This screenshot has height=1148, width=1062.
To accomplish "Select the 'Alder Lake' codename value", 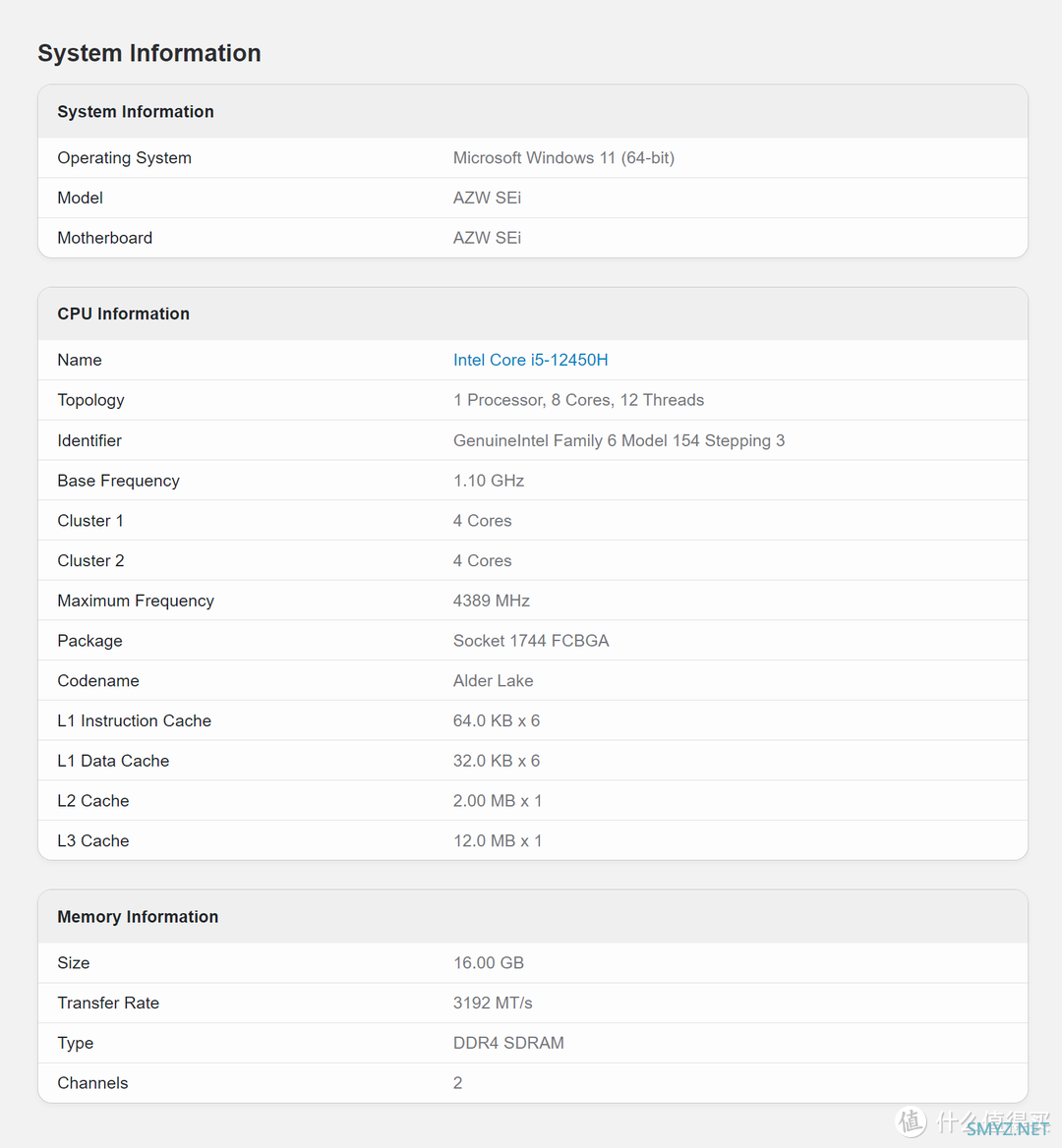I will click(493, 681).
